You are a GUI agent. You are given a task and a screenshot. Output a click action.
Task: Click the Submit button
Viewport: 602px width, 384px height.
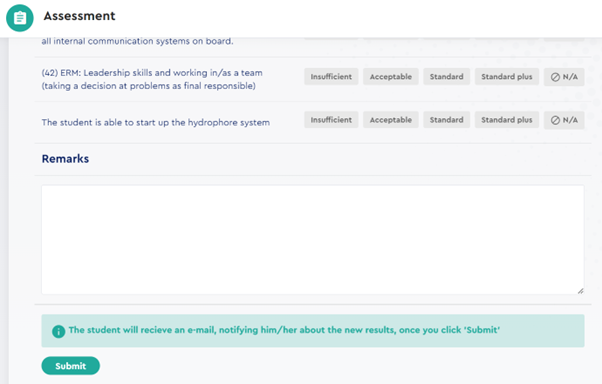tap(71, 366)
